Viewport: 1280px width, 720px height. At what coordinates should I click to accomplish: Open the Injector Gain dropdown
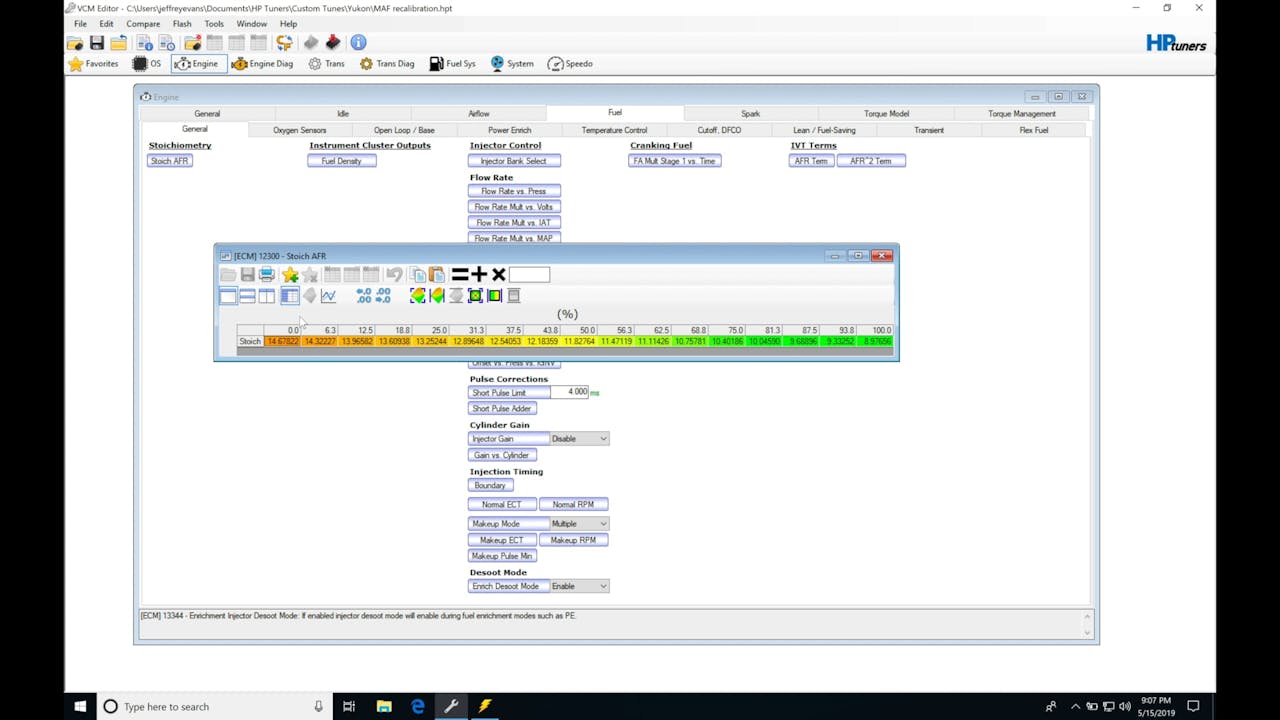(603, 439)
